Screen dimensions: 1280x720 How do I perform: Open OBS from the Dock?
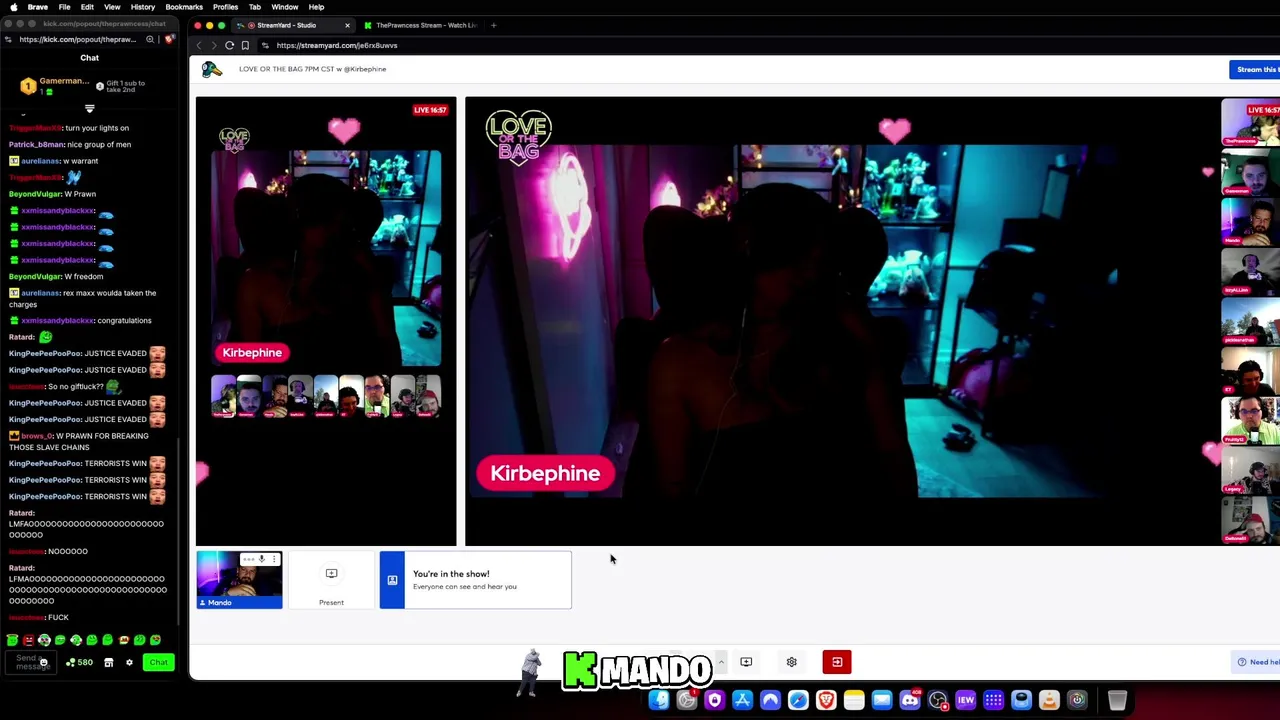click(x=938, y=701)
